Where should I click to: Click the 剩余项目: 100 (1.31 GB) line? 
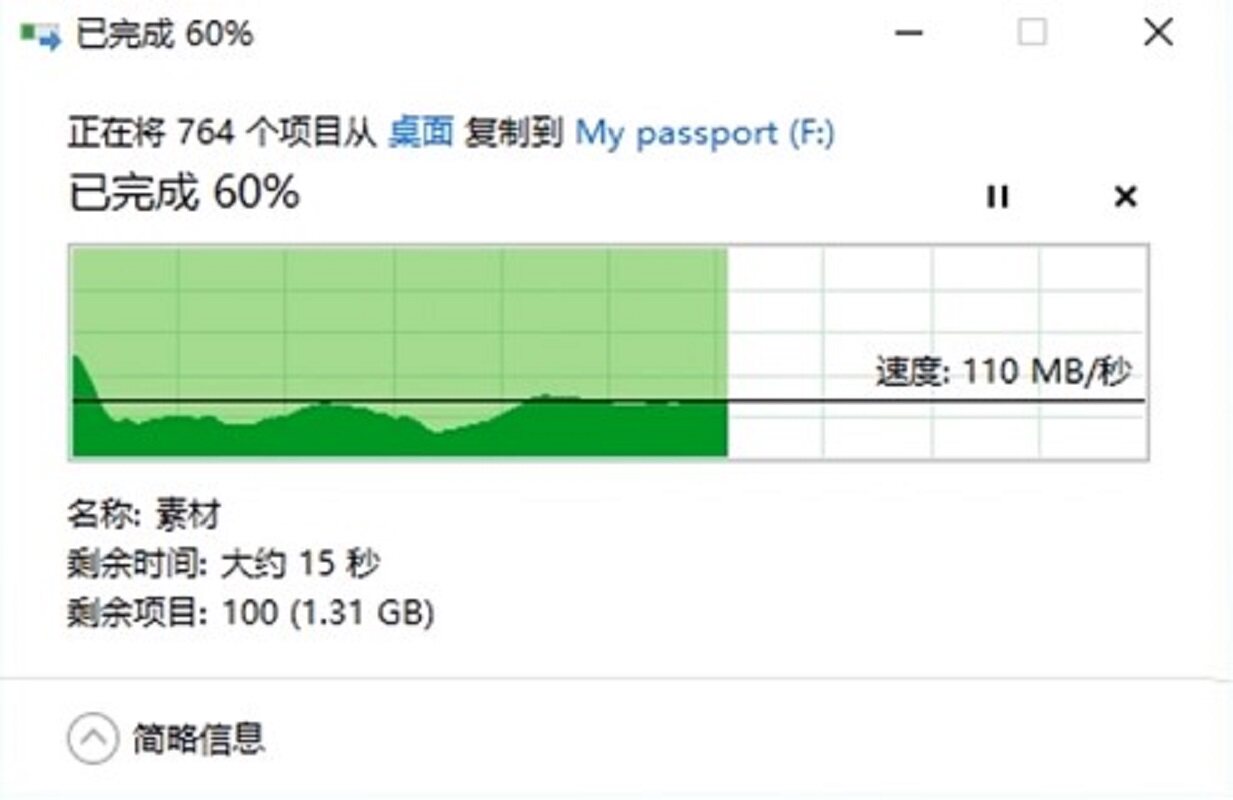[251, 612]
